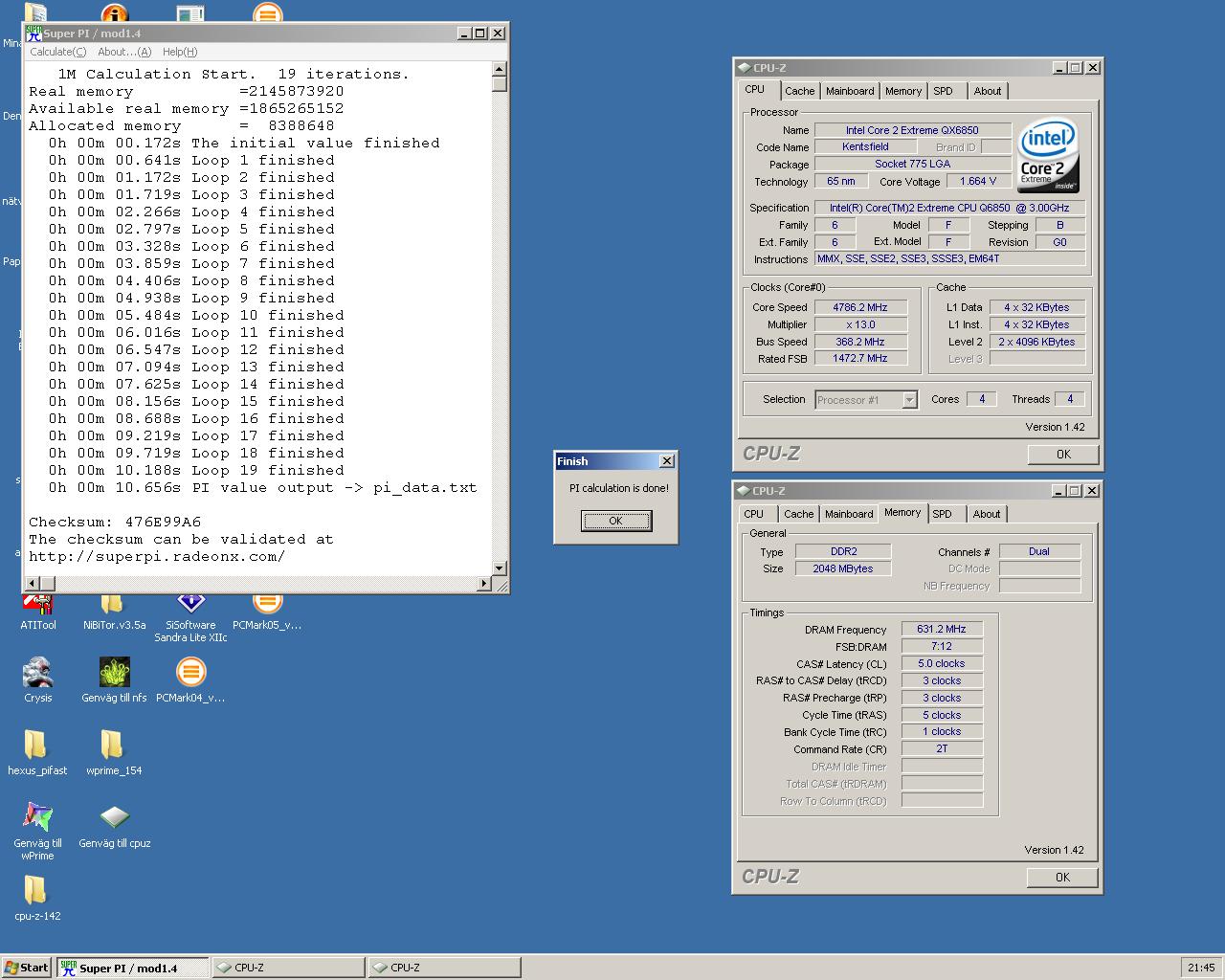The image size is (1225, 980).
Task: Click the Loop 19 finished line
Action: coord(196,471)
